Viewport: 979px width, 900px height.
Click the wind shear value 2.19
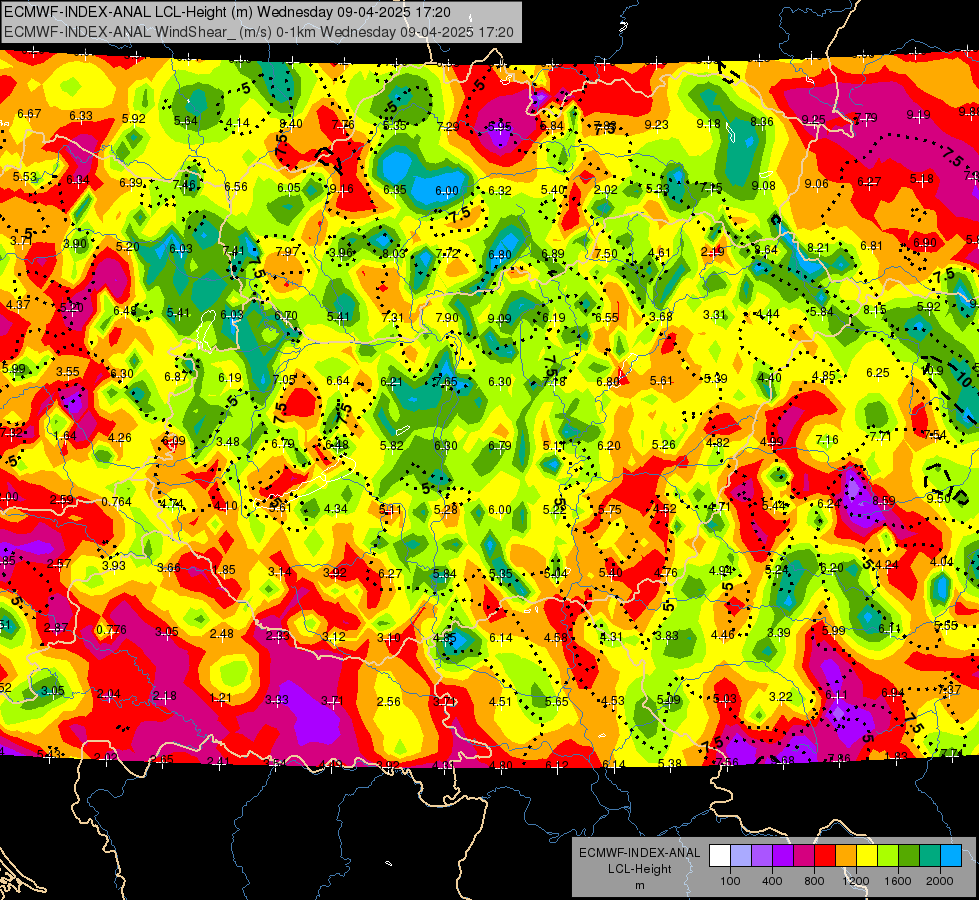coord(712,252)
